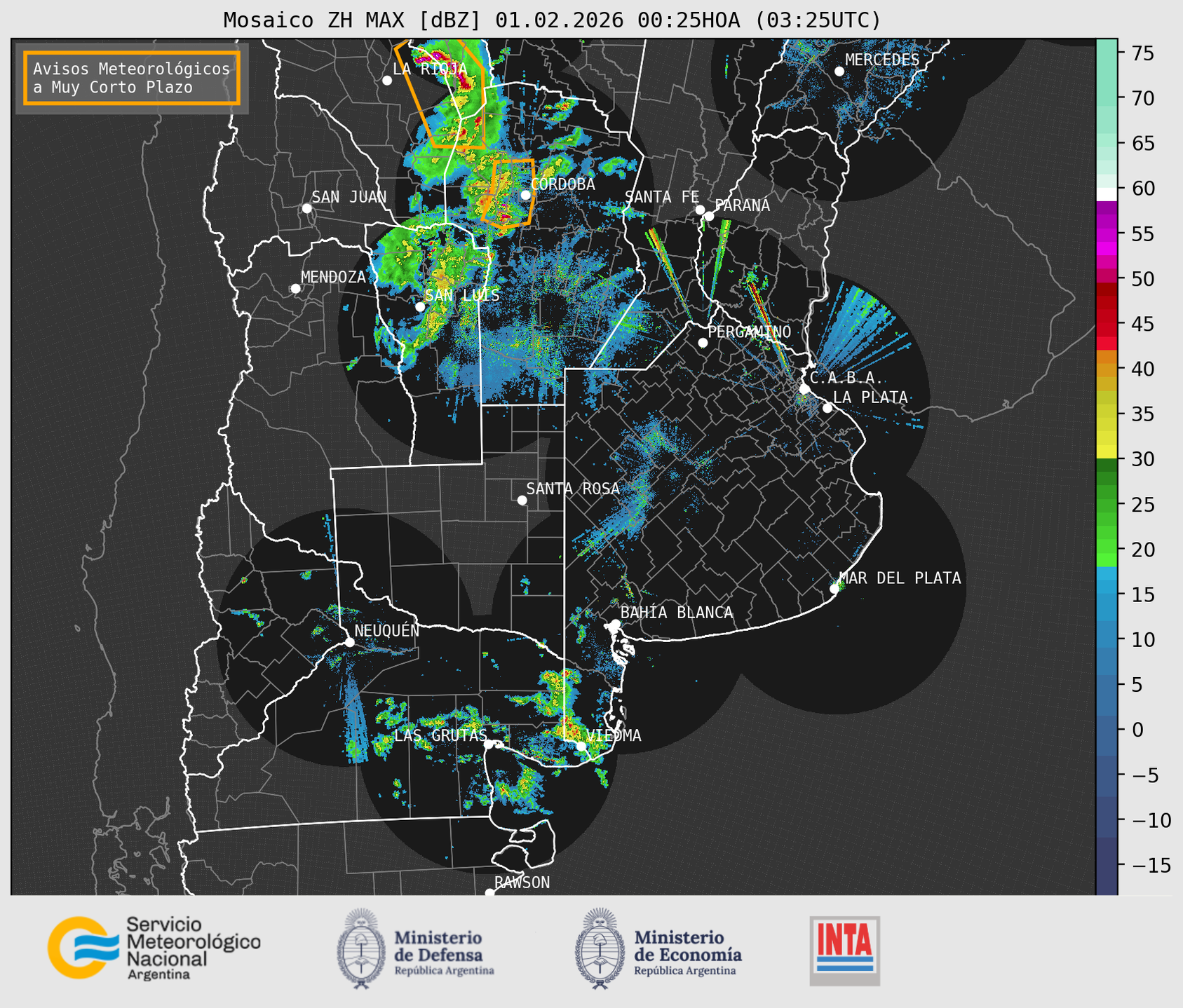The image size is (1183, 1008).
Task: Click the 60 dBZ white color band
Action: [x=1107, y=194]
